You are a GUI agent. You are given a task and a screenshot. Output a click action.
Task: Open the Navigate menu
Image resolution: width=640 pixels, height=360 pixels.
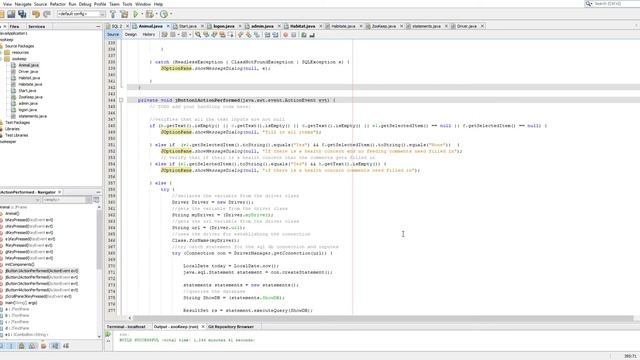23,4
